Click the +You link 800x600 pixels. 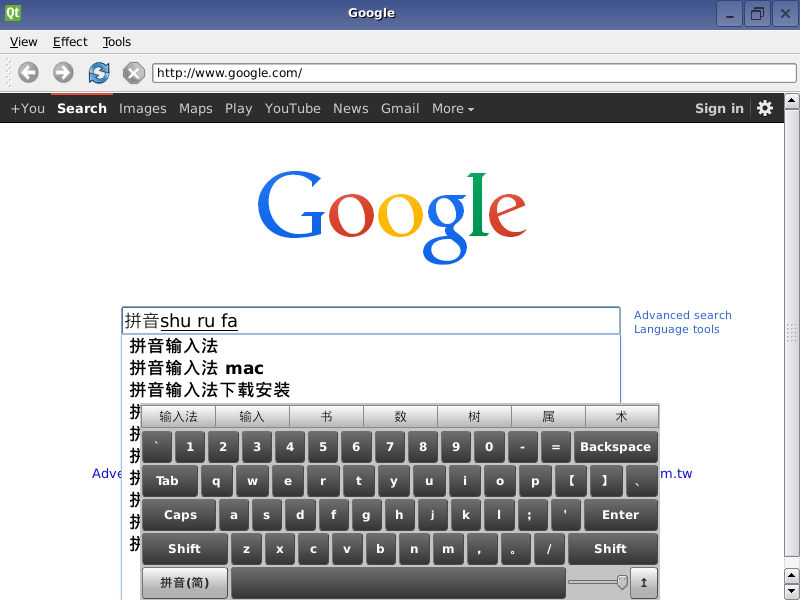coord(28,109)
